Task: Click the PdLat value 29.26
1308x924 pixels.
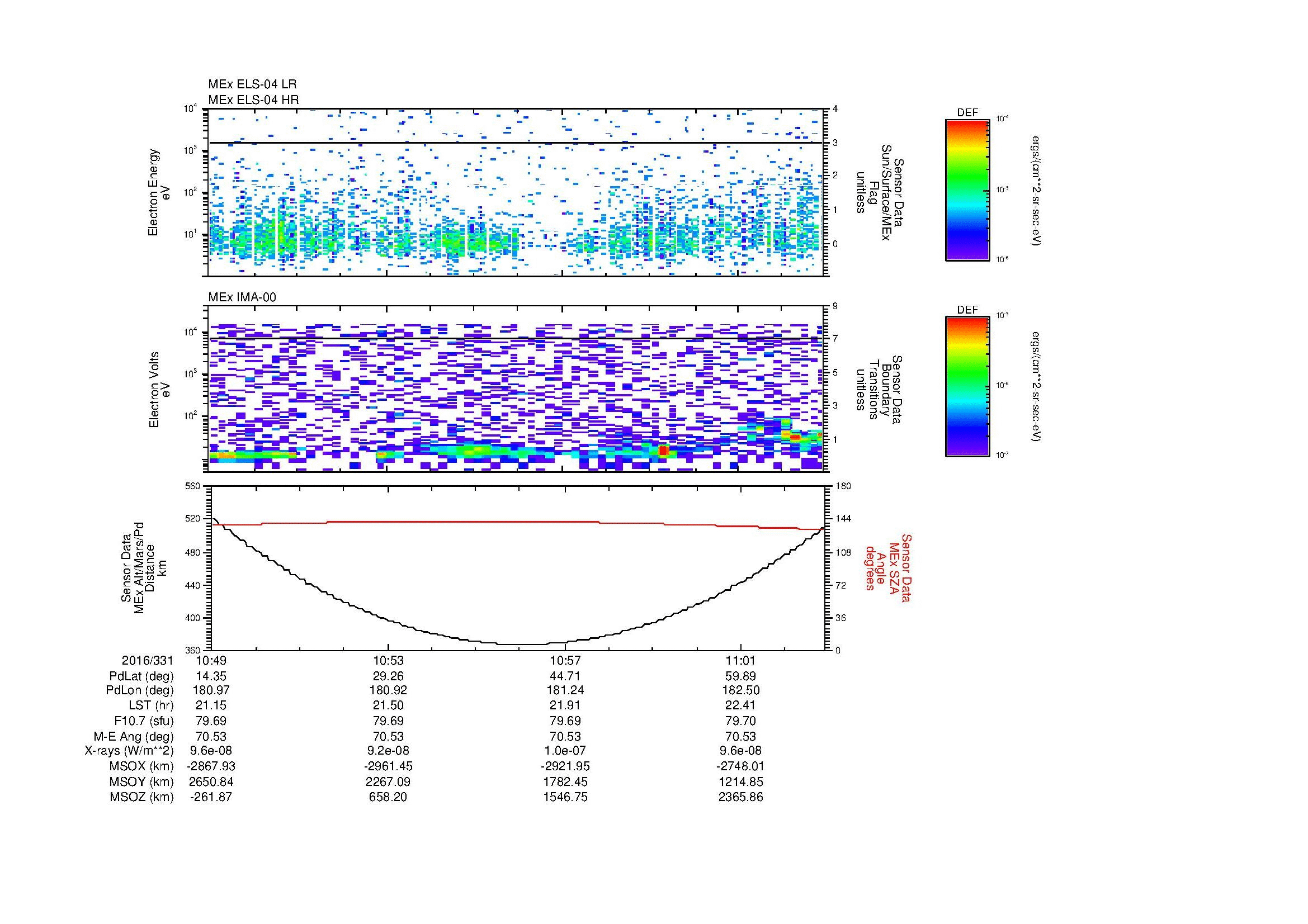Action: point(388,676)
